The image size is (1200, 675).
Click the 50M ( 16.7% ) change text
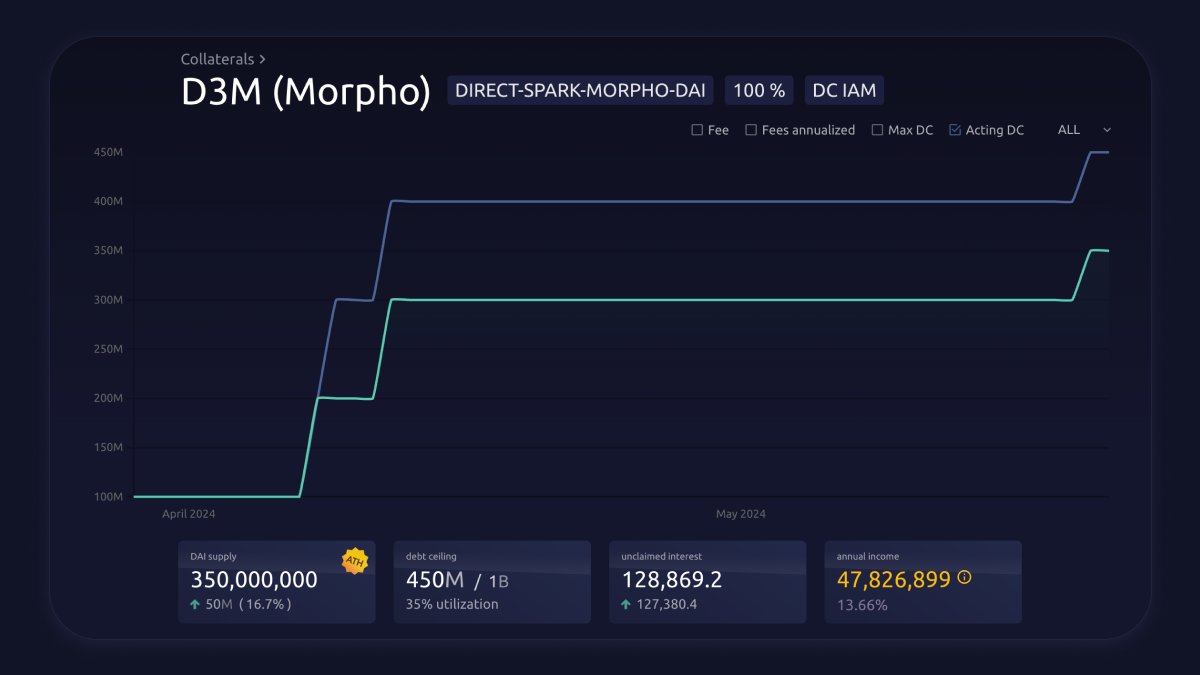249,604
